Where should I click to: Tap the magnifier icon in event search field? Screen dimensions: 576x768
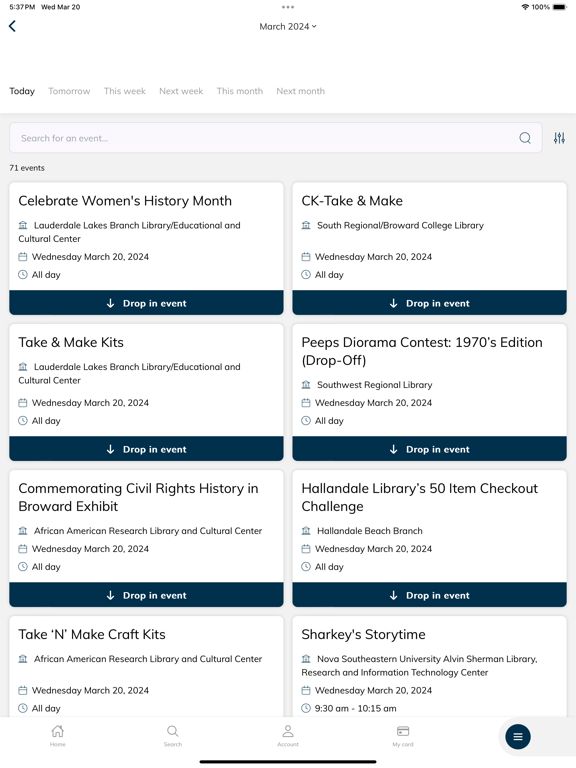point(525,138)
